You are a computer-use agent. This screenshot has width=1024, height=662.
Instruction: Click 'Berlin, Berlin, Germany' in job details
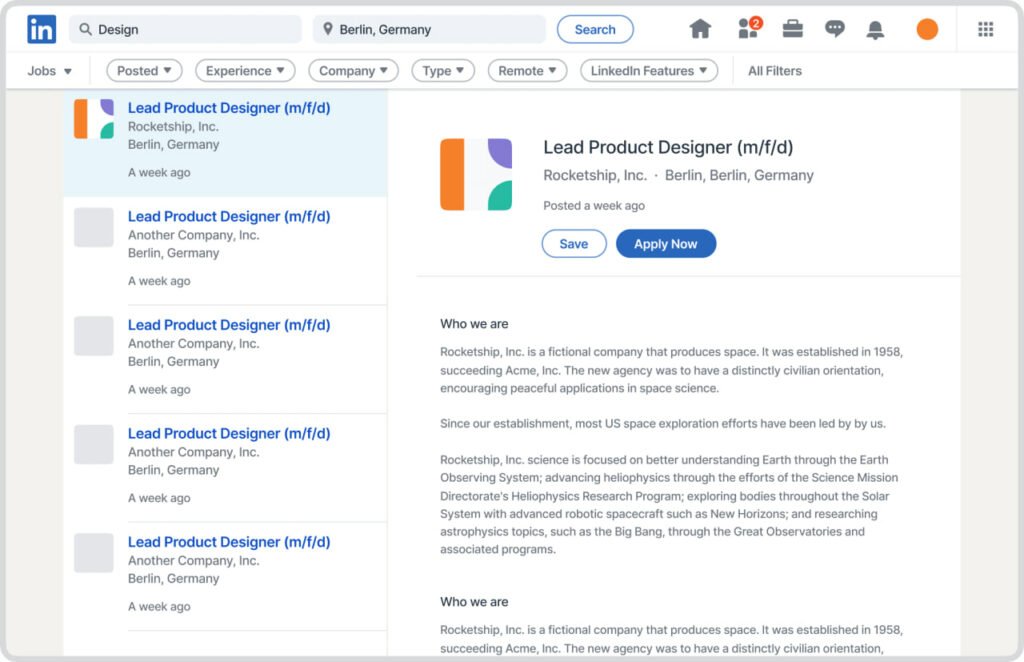pos(739,175)
